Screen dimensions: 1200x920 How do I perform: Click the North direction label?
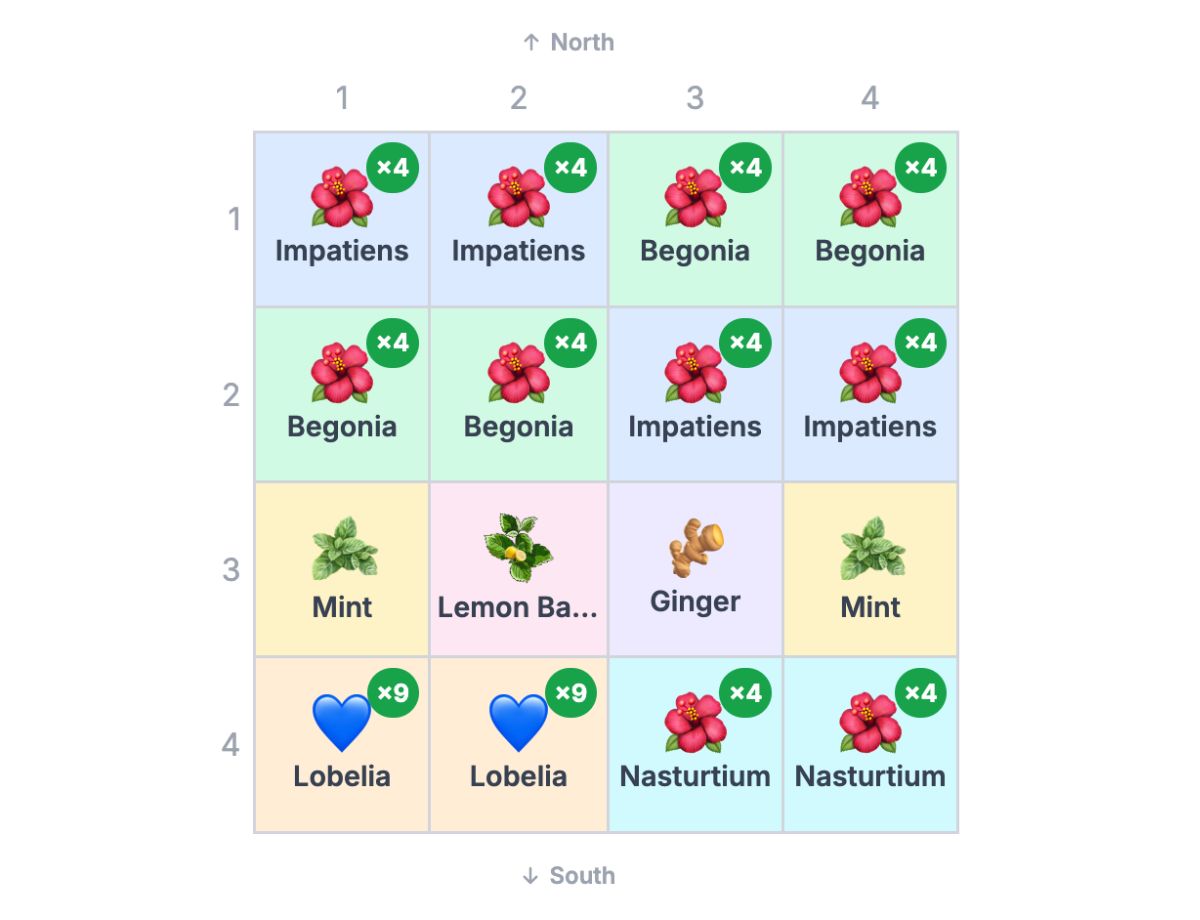pos(568,42)
